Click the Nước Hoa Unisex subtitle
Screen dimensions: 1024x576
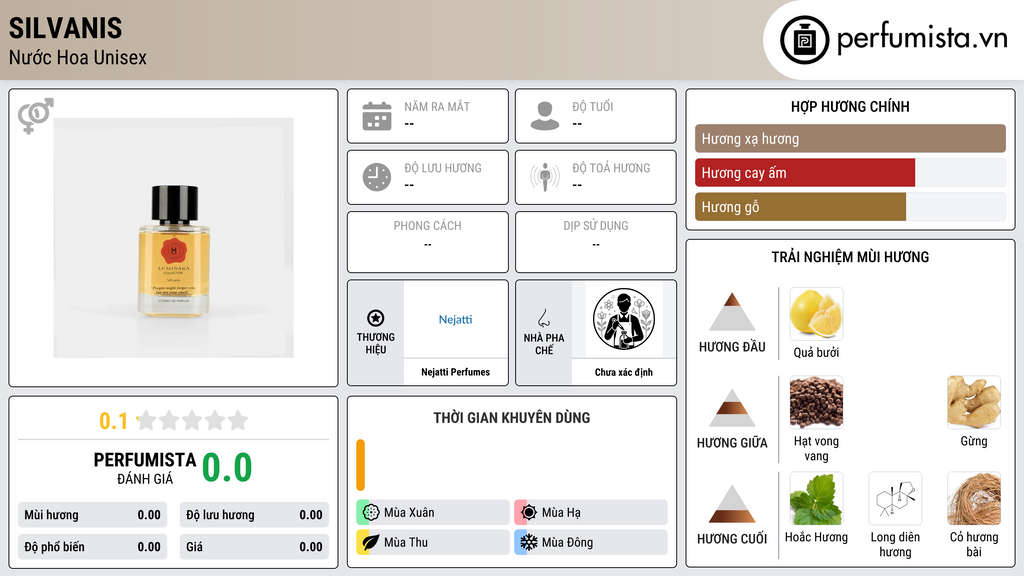78,58
